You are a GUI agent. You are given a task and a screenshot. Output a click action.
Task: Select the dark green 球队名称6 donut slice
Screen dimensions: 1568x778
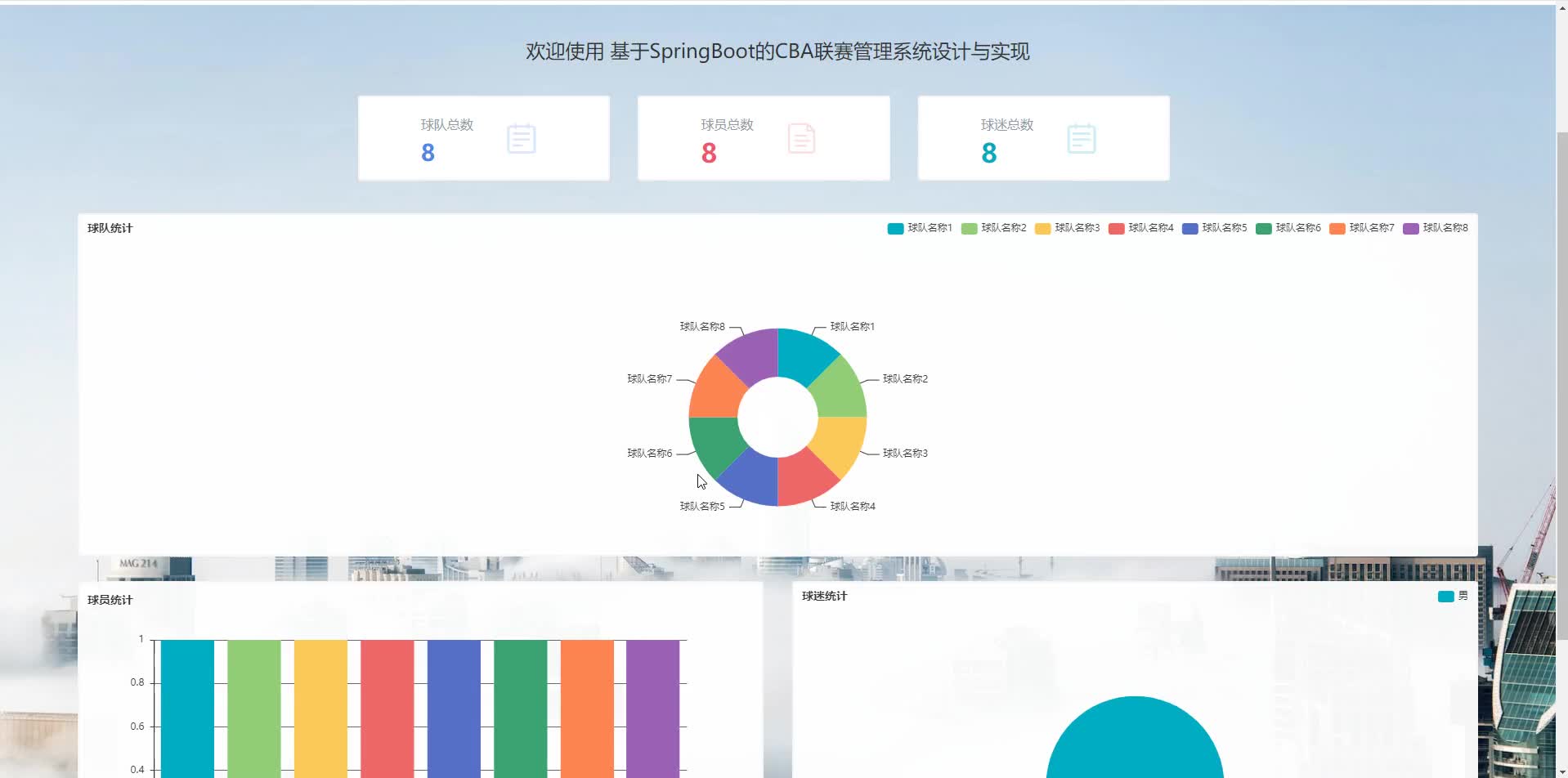[x=716, y=443]
